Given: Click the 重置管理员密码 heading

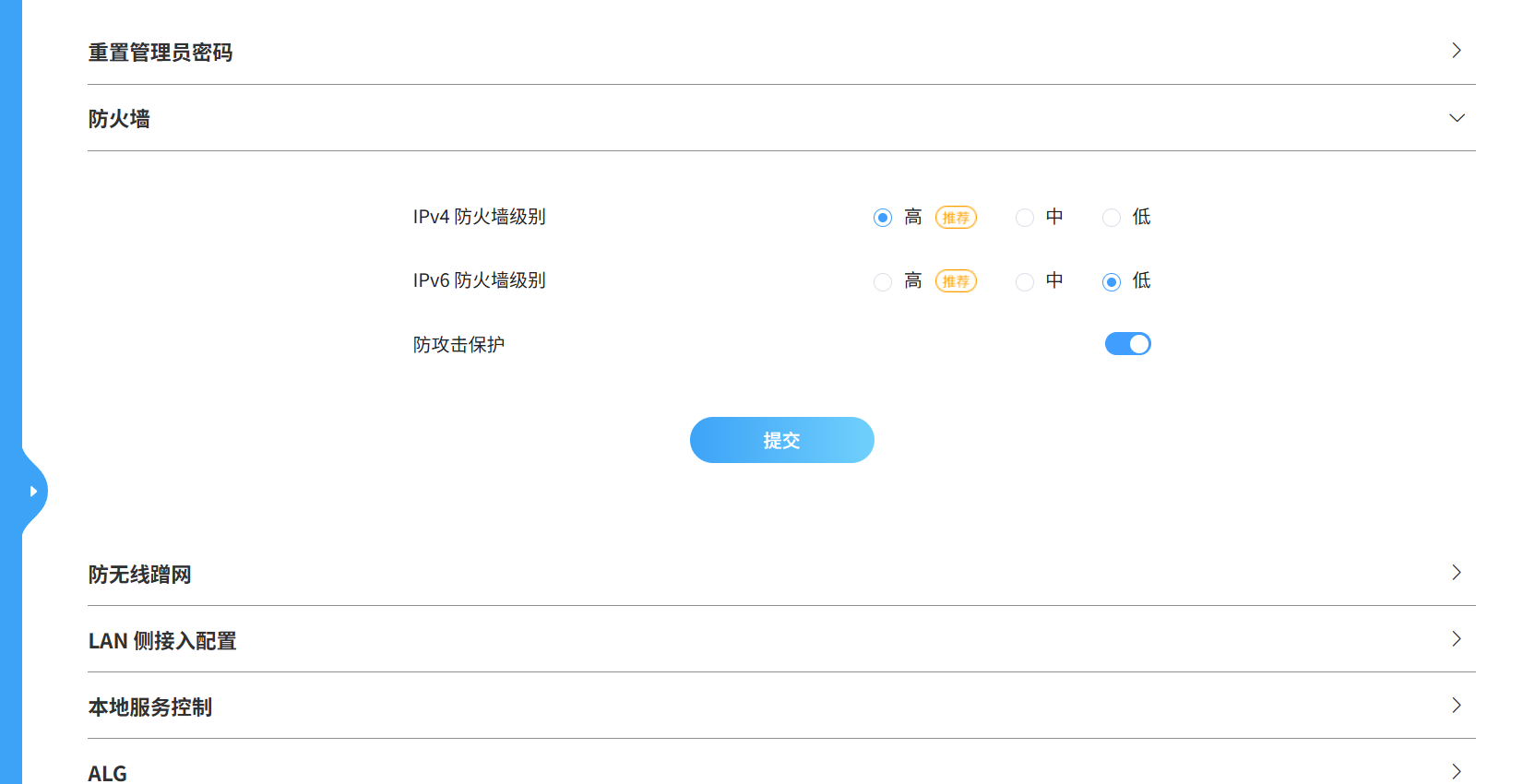Looking at the screenshot, I should coord(161,53).
